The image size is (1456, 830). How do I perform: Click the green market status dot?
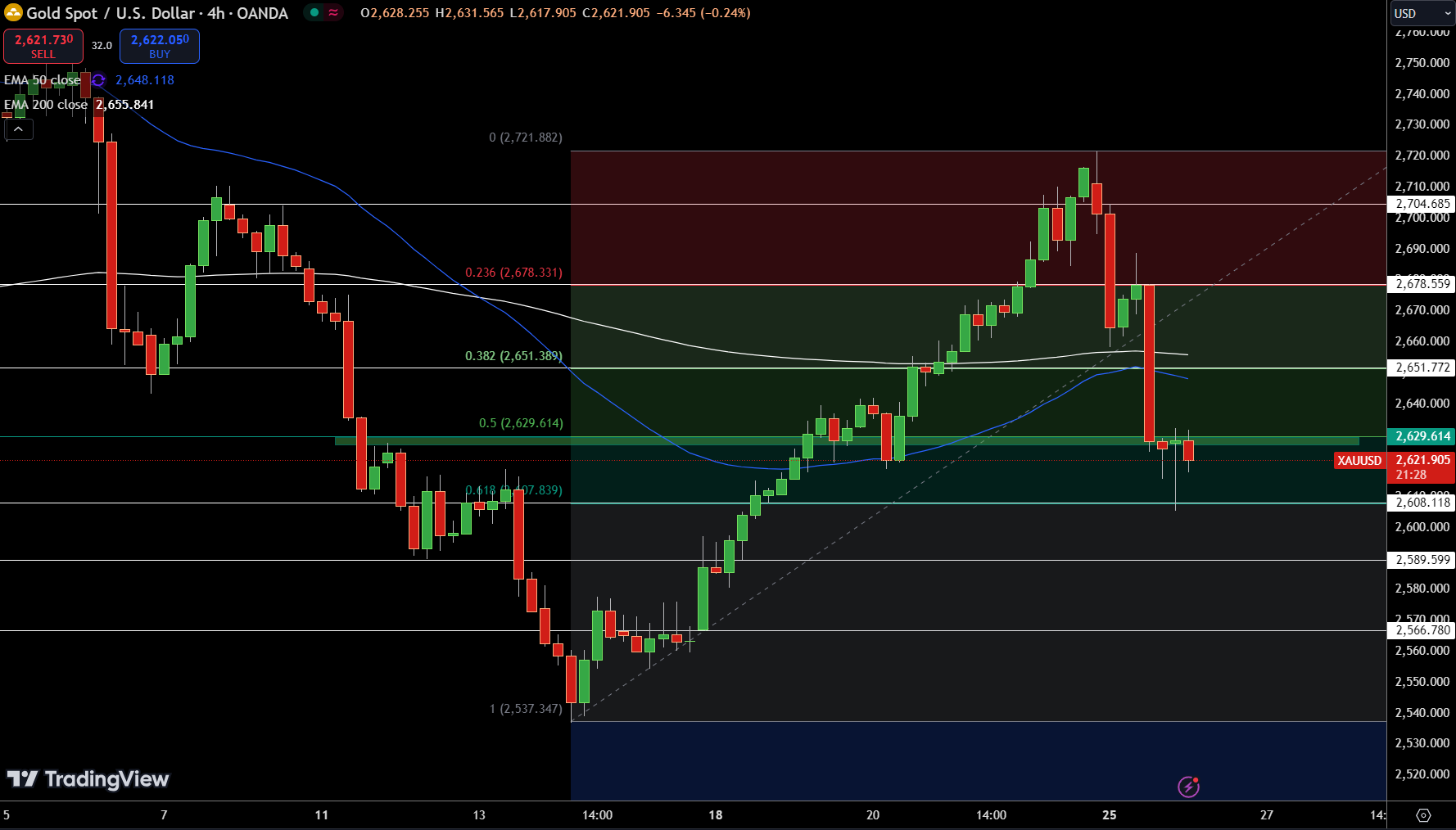314,13
